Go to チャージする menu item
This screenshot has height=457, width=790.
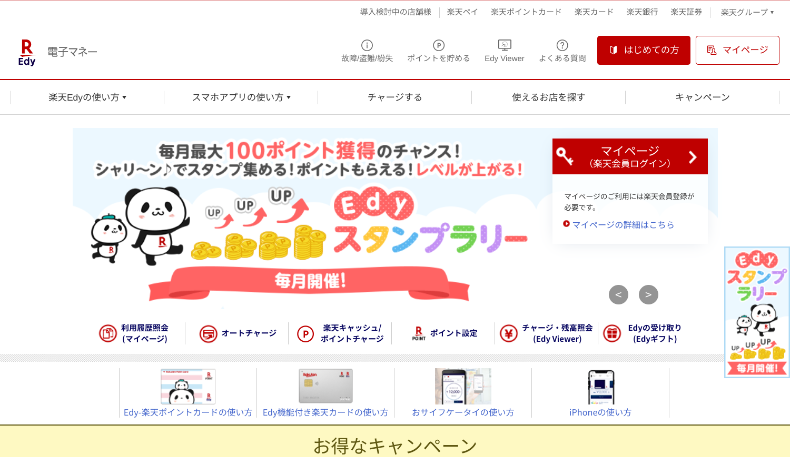[x=394, y=97]
